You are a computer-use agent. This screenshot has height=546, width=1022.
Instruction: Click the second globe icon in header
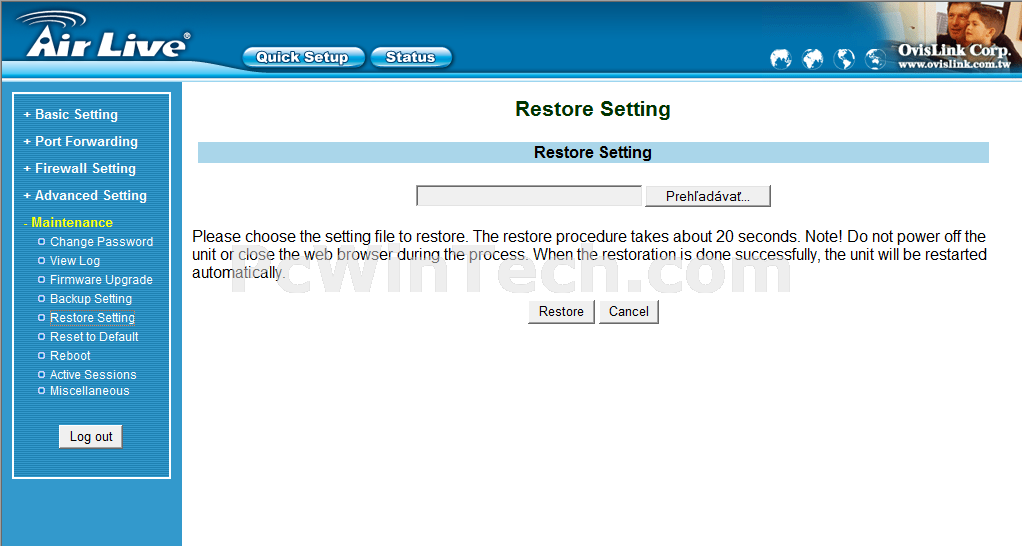pyautogui.click(x=812, y=59)
